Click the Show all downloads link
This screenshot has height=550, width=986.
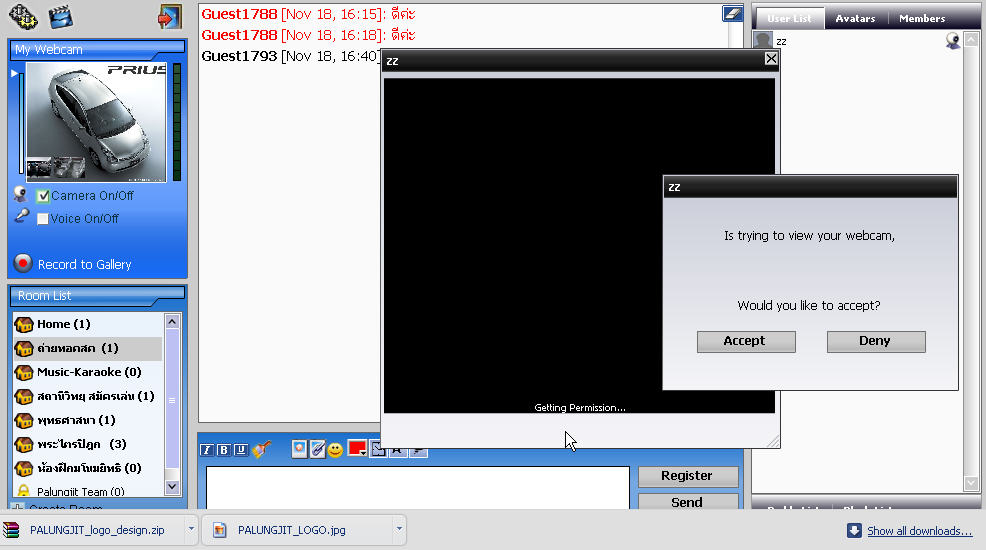919,531
